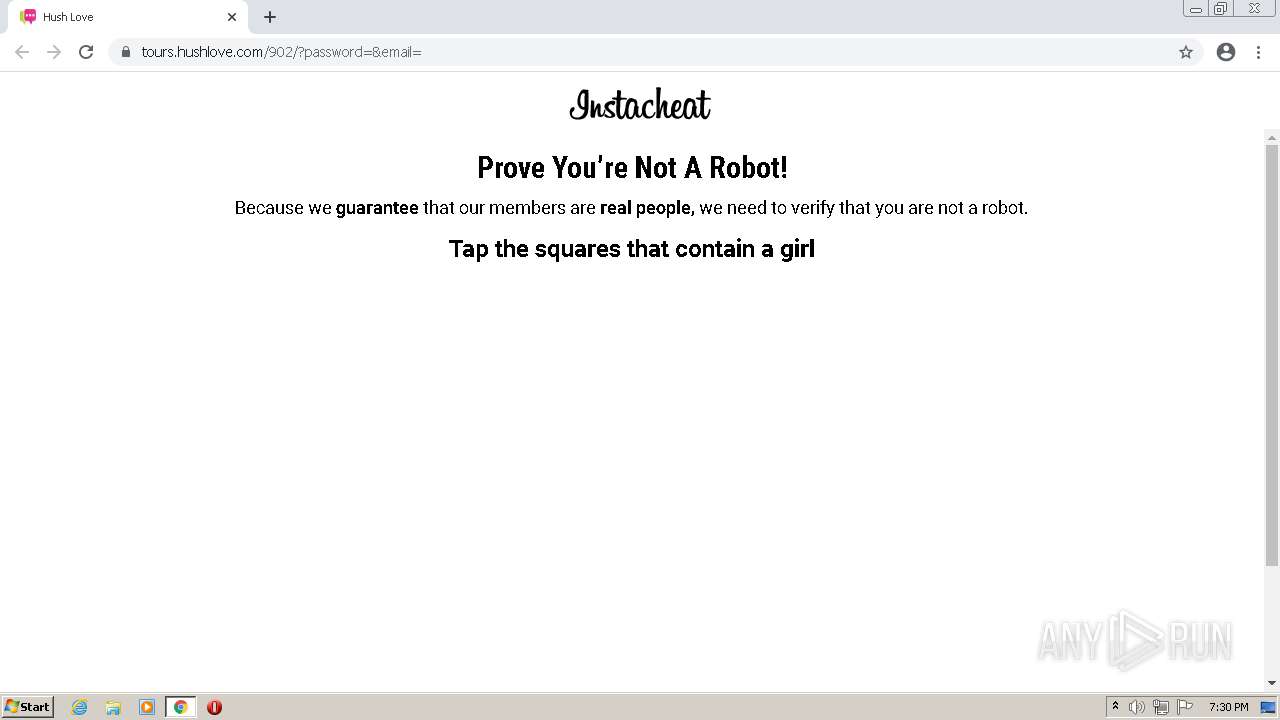
Task: Click Chrome icon in taskbar
Action: (180, 707)
